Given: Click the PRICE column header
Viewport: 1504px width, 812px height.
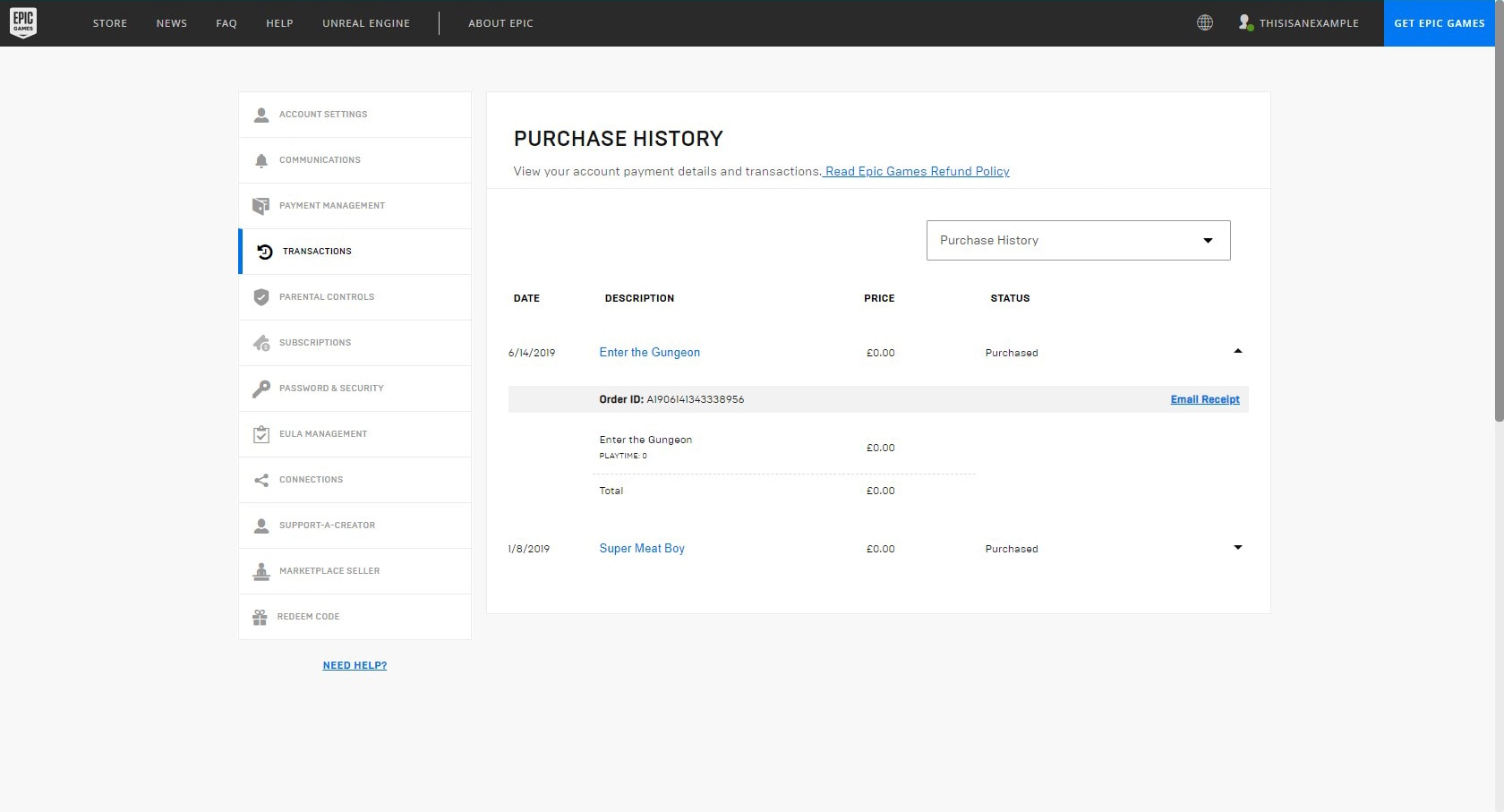Looking at the screenshot, I should click(879, 298).
